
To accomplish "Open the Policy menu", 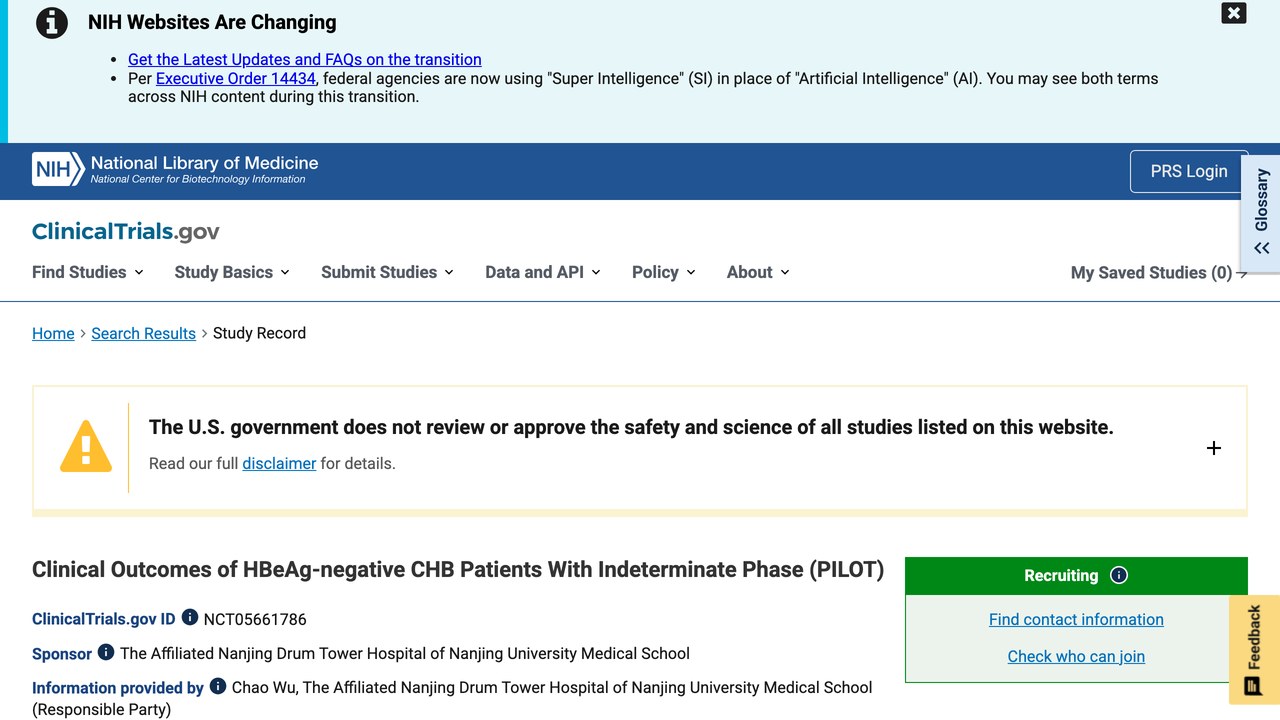I will point(664,272).
